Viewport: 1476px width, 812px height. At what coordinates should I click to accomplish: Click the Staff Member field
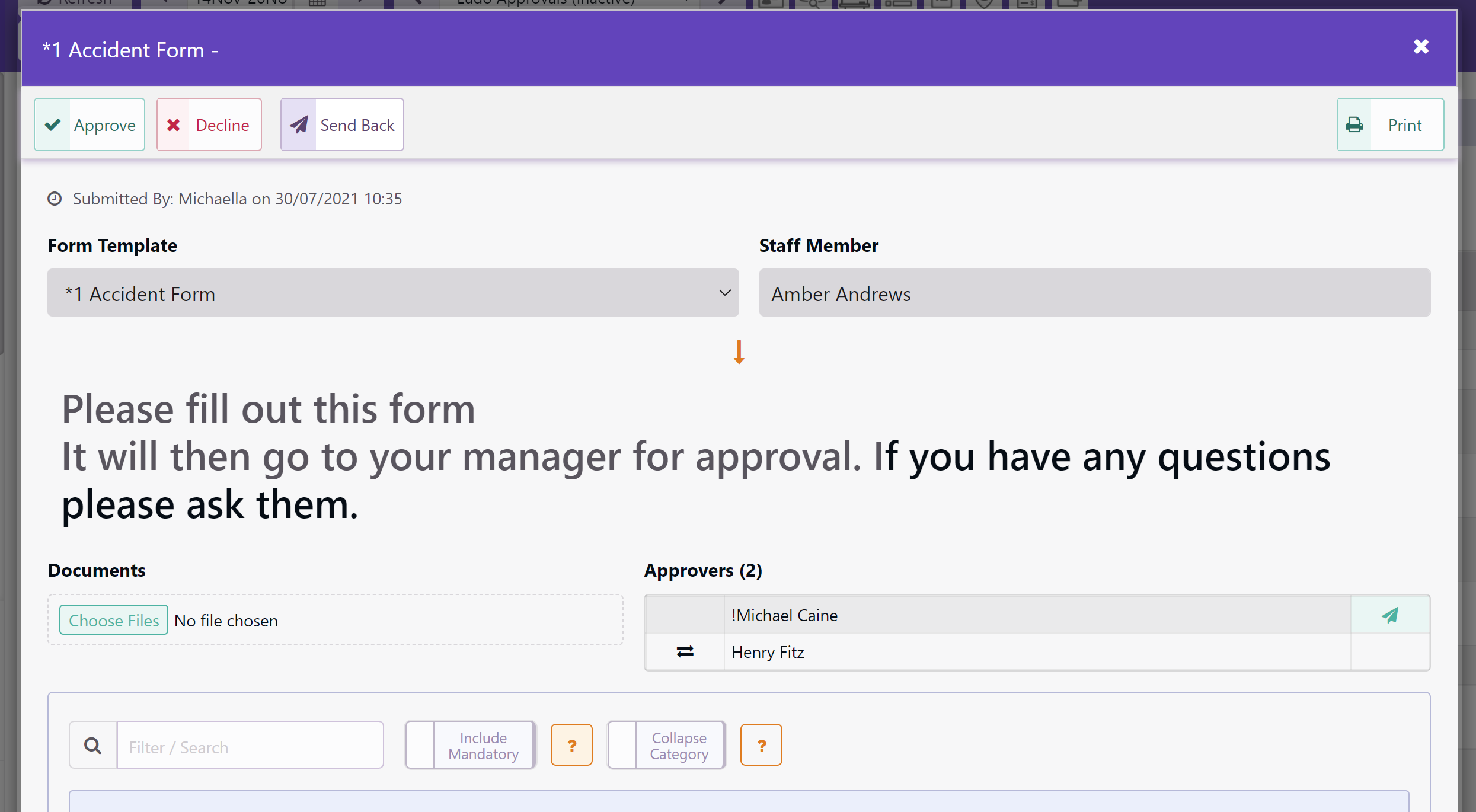coord(1095,293)
